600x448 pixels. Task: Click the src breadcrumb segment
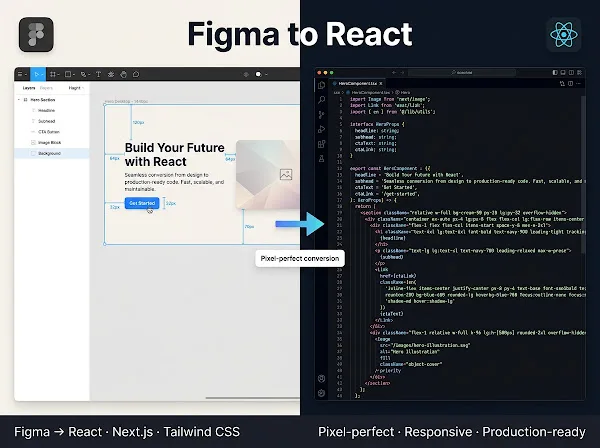coord(337,92)
